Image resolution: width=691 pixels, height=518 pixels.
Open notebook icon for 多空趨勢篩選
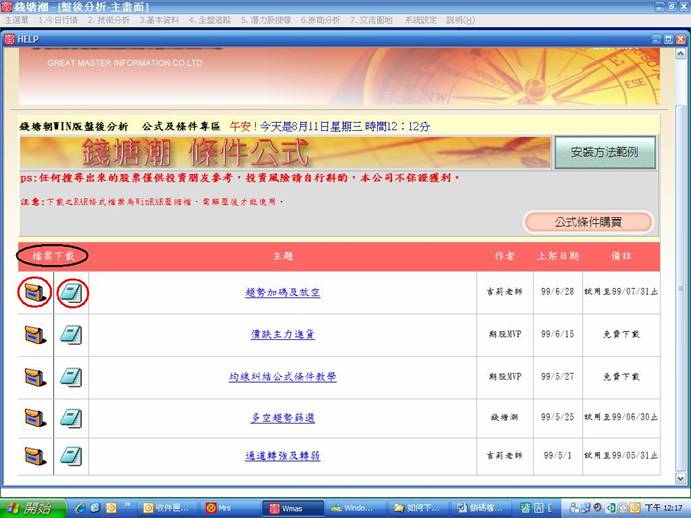tap(71, 416)
